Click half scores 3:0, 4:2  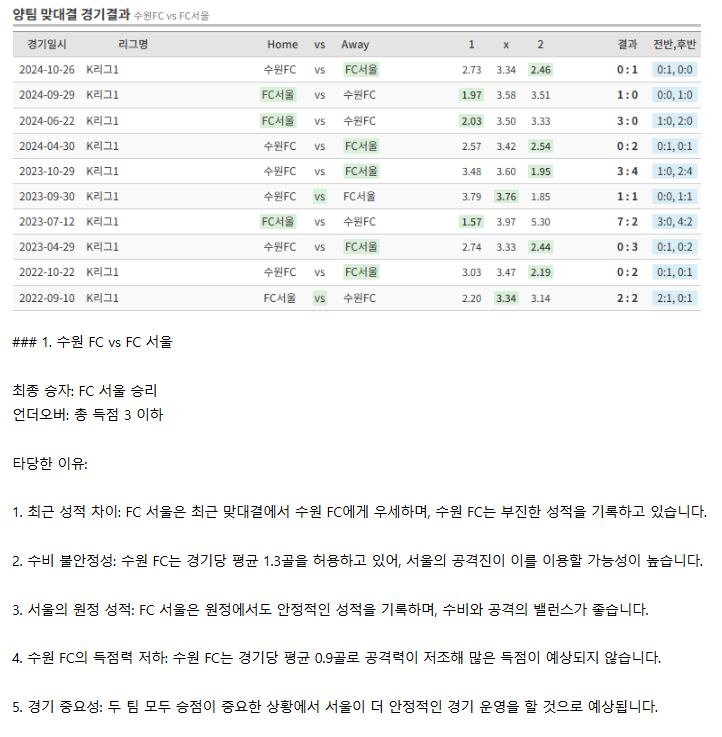[675, 222]
